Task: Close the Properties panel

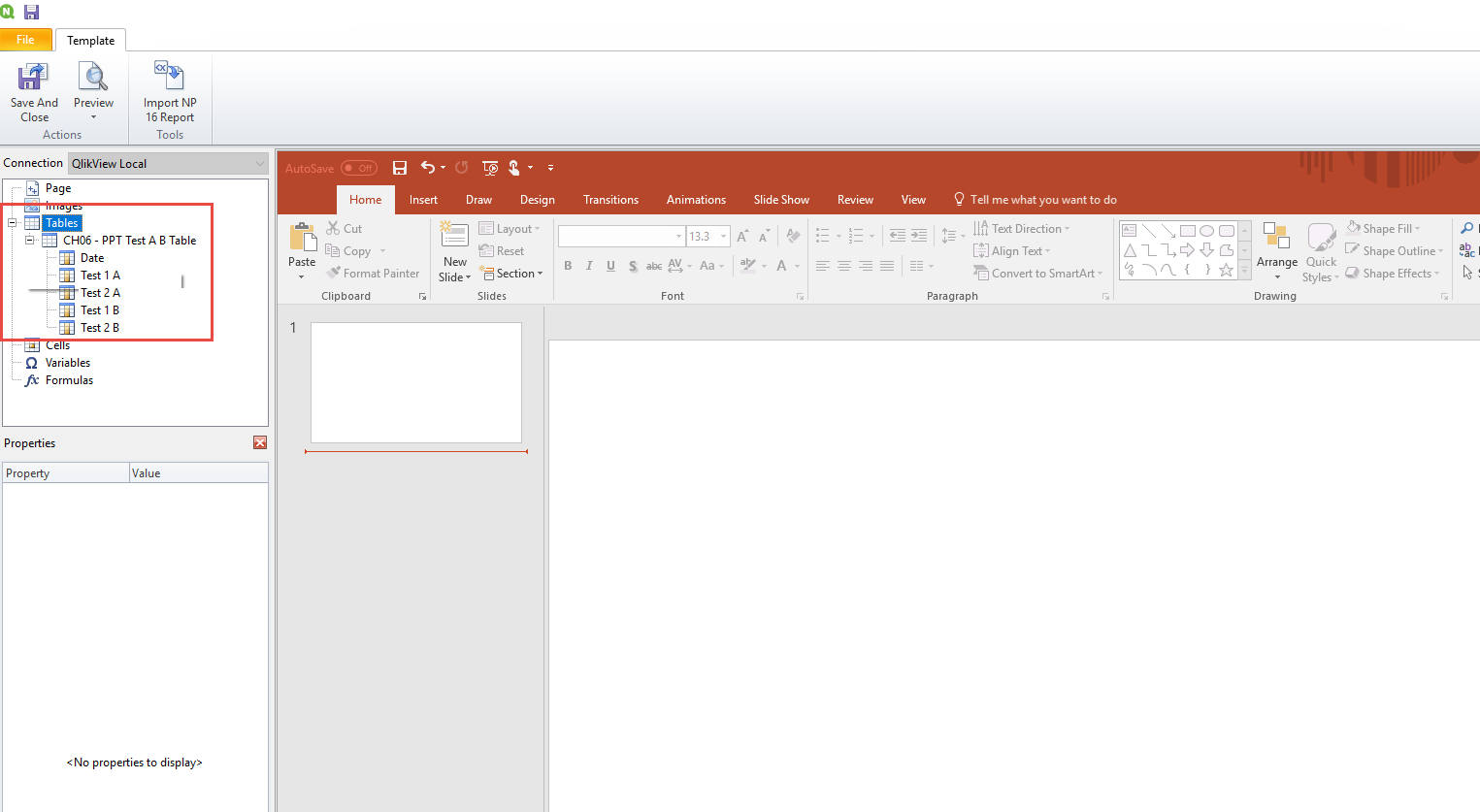Action: point(260,442)
